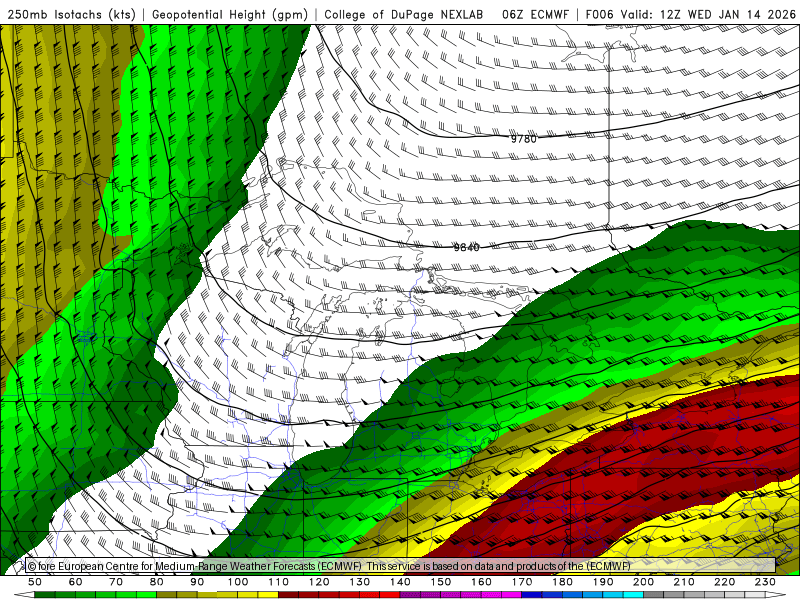Select the 110 legend label
Image resolution: width=800 pixels, height=600 pixels.
(x=279, y=582)
